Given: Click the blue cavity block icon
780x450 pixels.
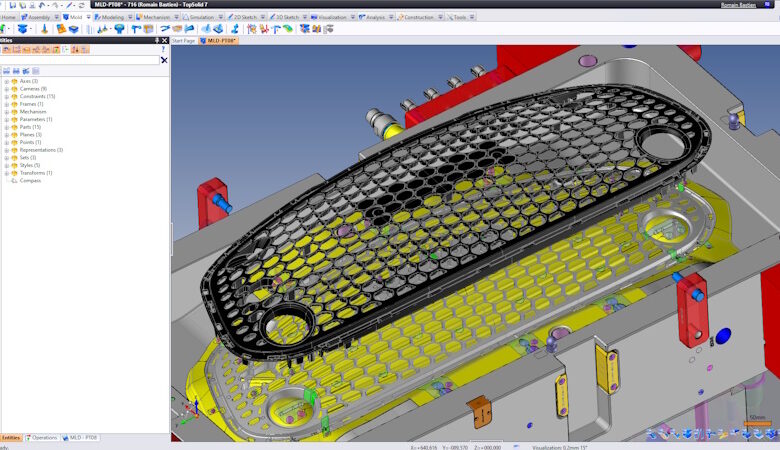Looking at the screenshot, I should 74,29.
